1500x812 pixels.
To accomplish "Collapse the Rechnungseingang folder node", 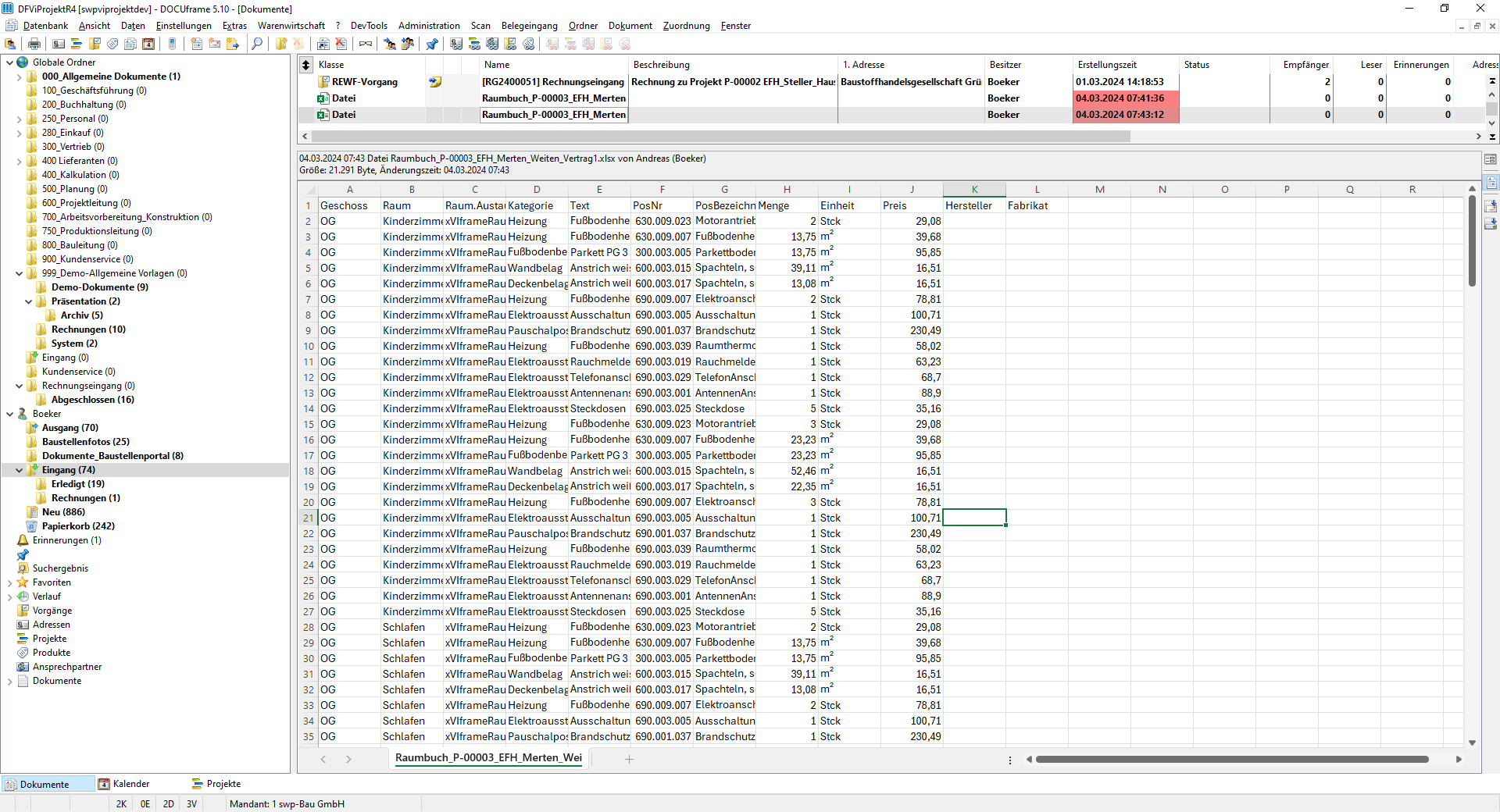I will (19, 386).
